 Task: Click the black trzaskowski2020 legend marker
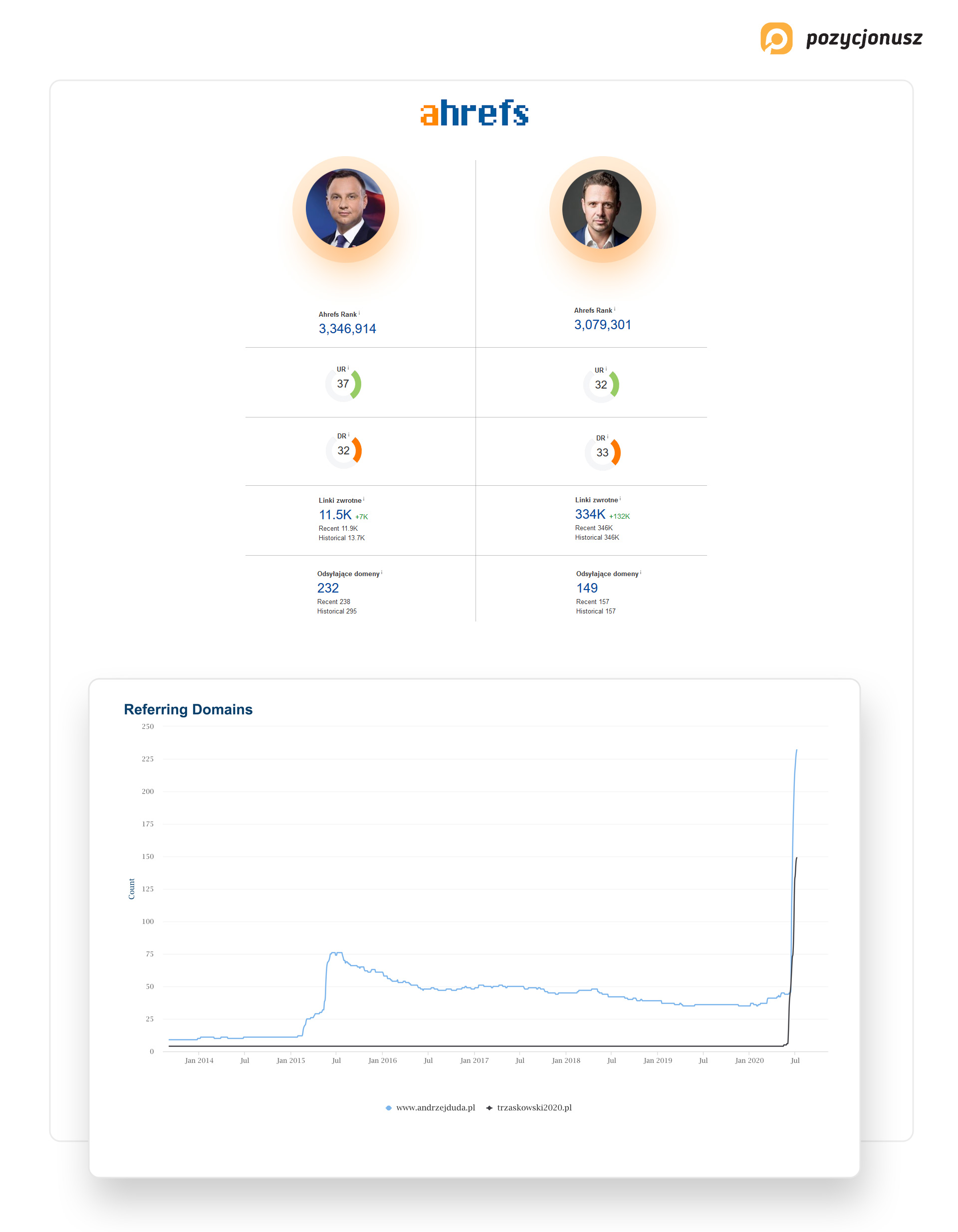(x=489, y=1108)
